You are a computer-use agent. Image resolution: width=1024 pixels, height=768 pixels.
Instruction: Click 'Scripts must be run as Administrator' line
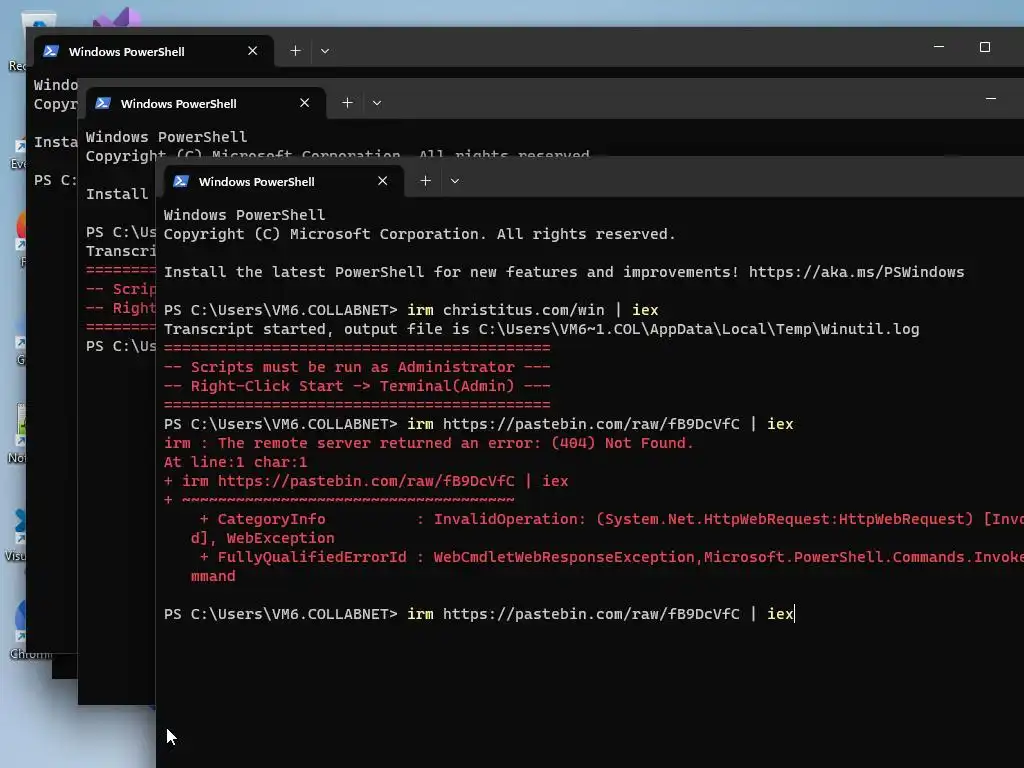pyautogui.click(x=357, y=367)
